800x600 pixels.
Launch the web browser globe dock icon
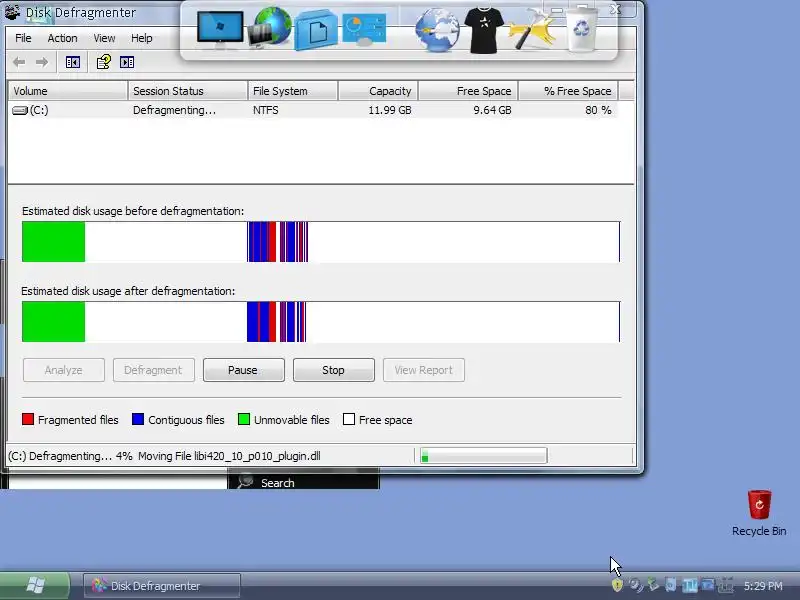[437, 31]
